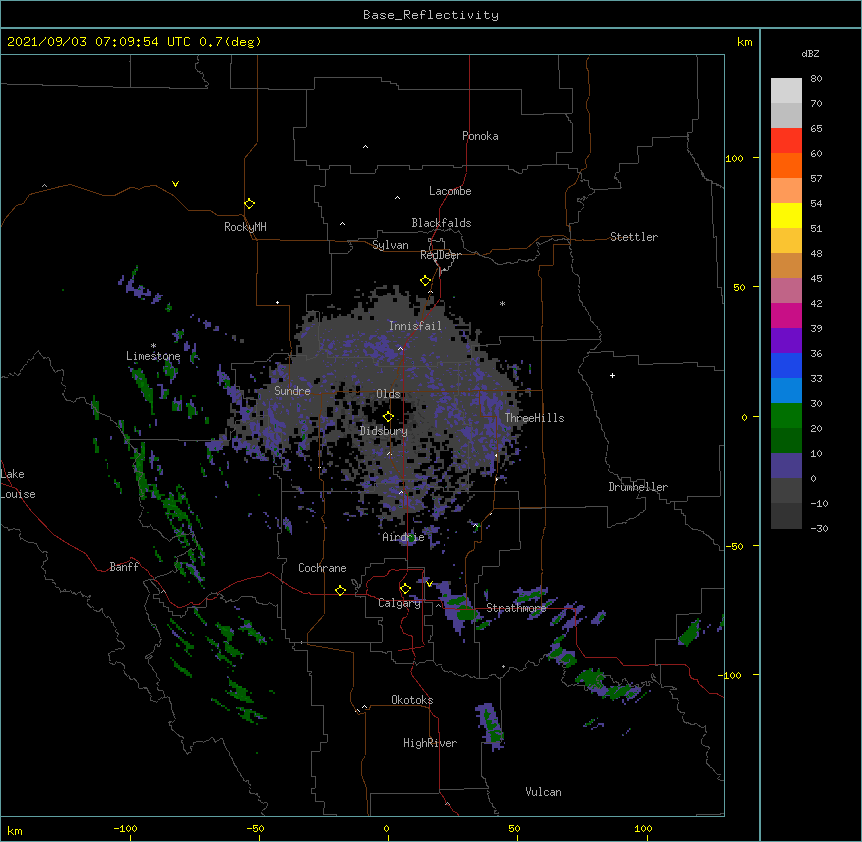Screen dimensions: 862x842
Task: Click the Airdrie city label
Action: click(403, 537)
